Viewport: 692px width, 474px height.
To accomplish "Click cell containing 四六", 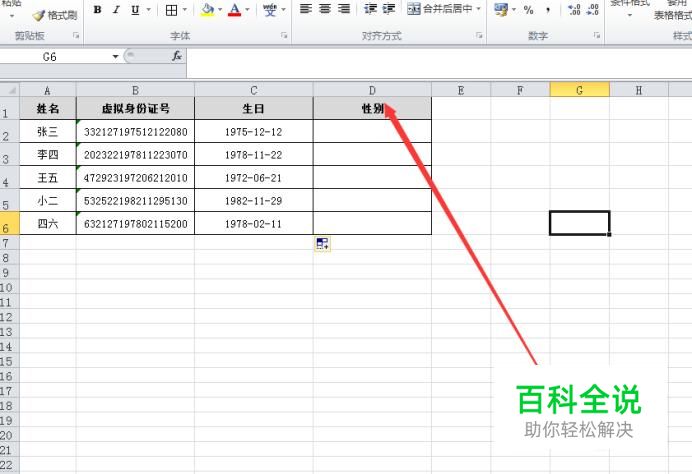I will (x=48, y=223).
